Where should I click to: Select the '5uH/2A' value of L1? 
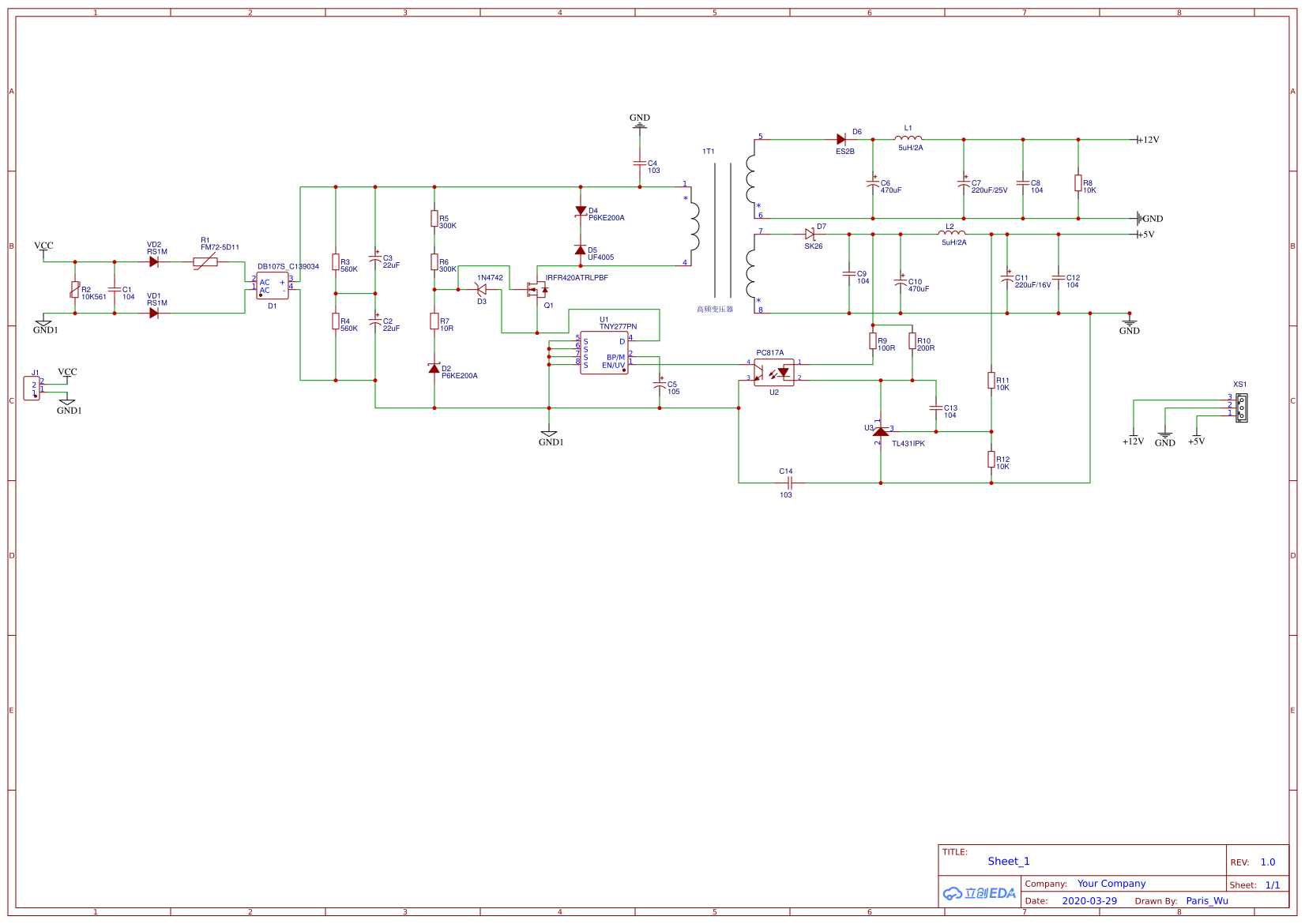click(910, 148)
